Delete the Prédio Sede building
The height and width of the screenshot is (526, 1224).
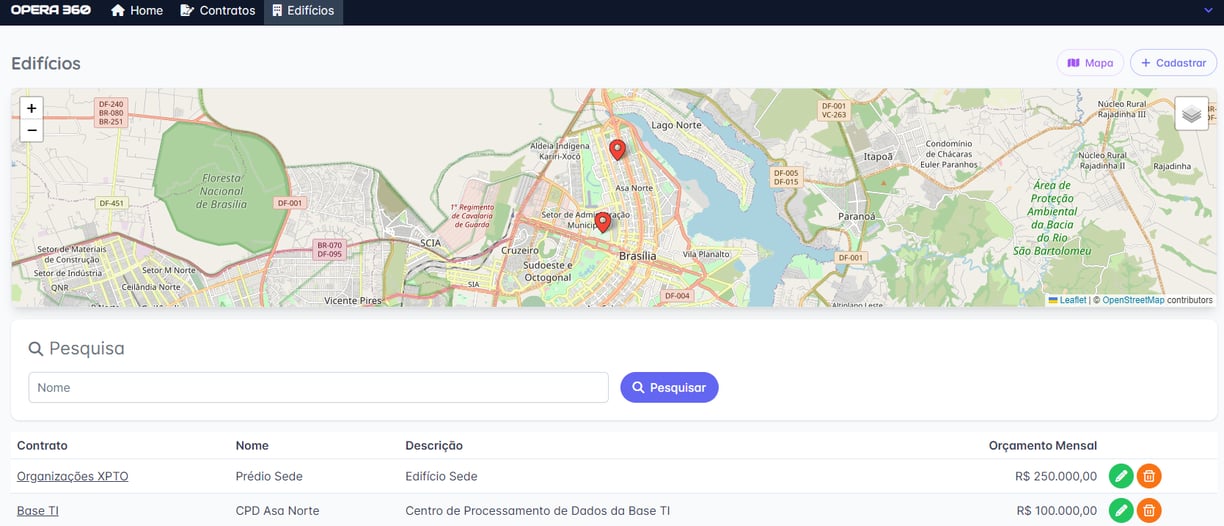tap(1149, 476)
